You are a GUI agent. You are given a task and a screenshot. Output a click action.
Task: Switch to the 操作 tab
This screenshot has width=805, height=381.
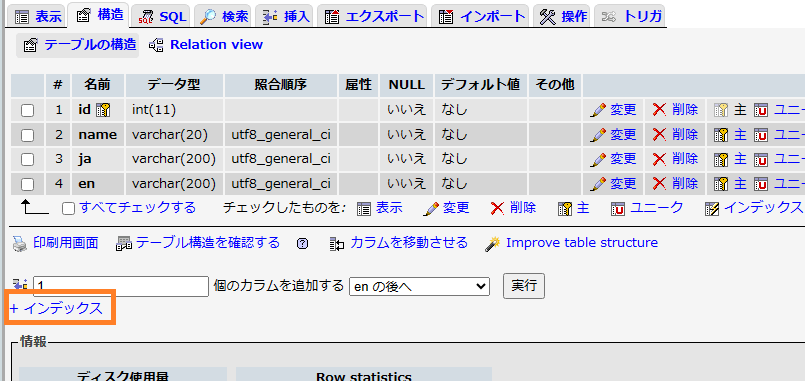(562, 16)
